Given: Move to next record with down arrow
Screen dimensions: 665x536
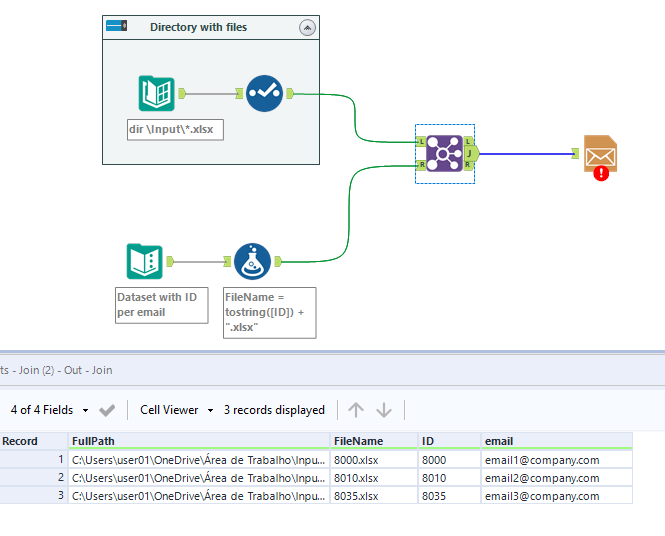Looking at the screenshot, I should pos(384,410).
